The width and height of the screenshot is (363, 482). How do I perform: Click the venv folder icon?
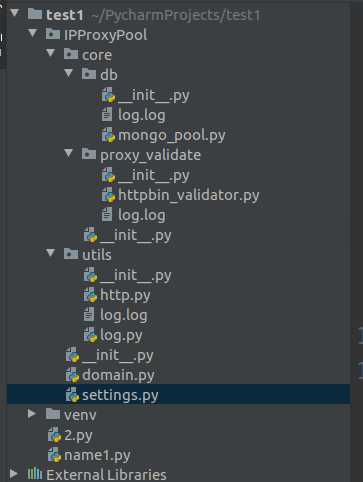(53, 414)
